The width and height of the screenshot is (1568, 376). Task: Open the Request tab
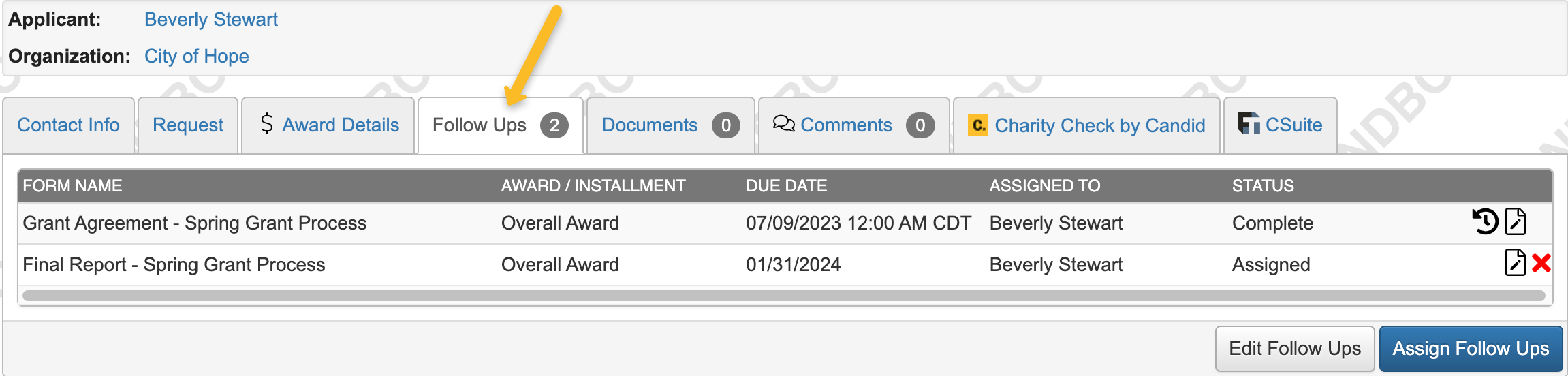(x=188, y=125)
